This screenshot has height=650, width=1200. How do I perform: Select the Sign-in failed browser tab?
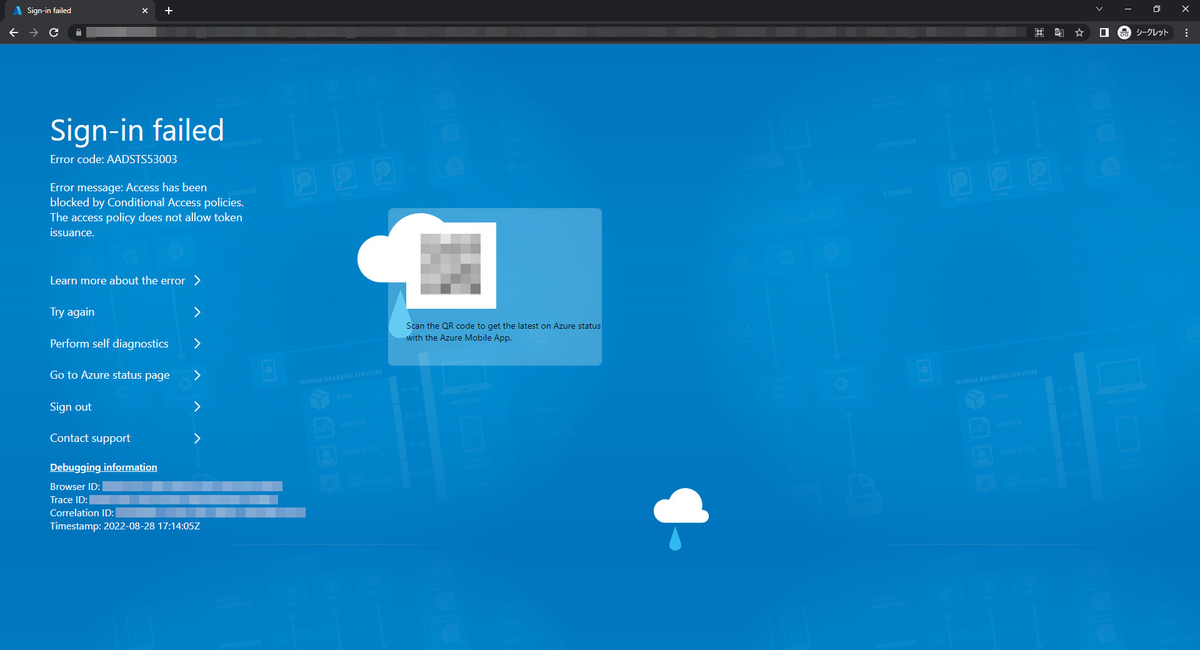click(x=80, y=10)
